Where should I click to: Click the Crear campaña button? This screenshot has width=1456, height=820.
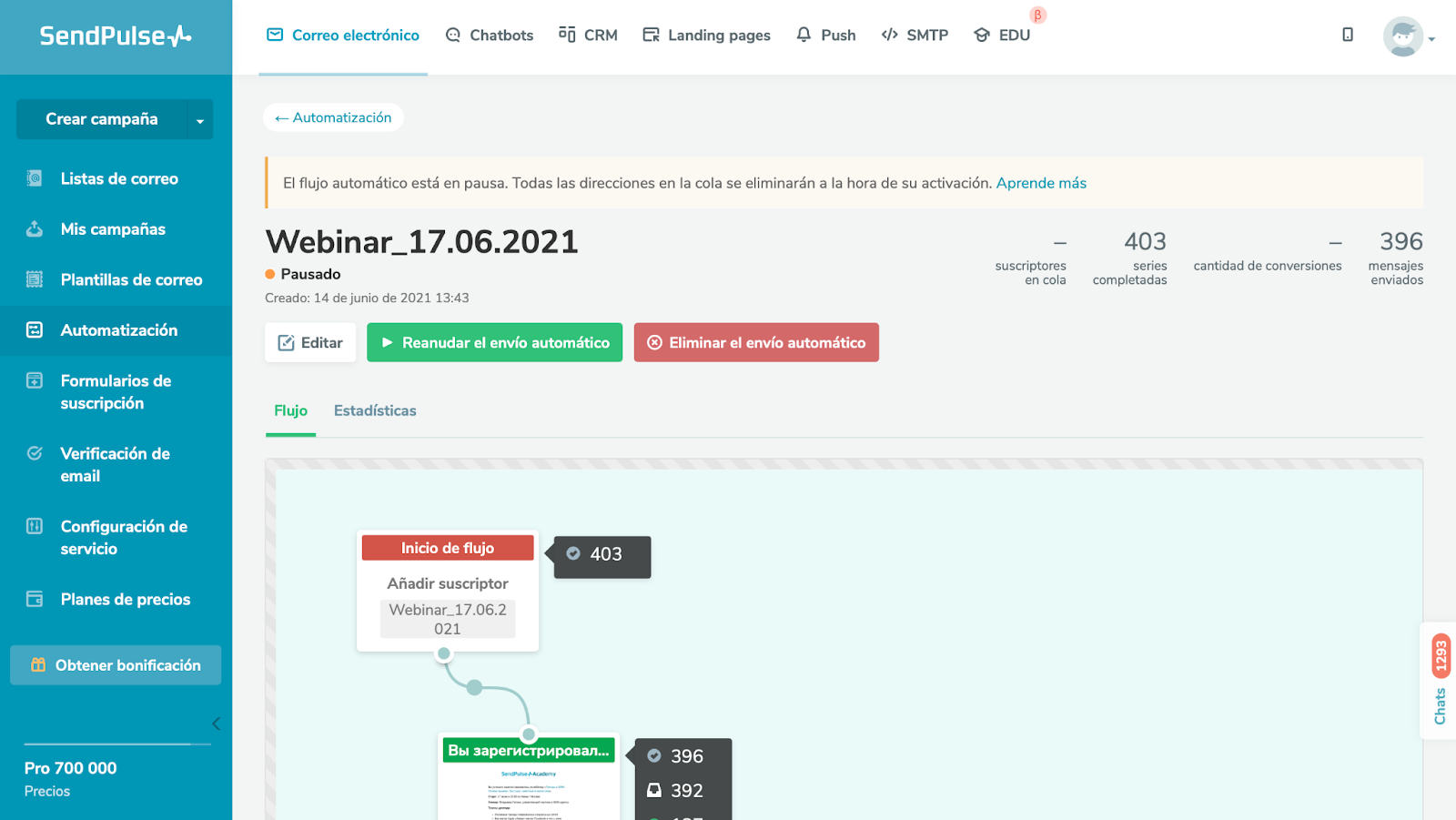click(x=102, y=119)
